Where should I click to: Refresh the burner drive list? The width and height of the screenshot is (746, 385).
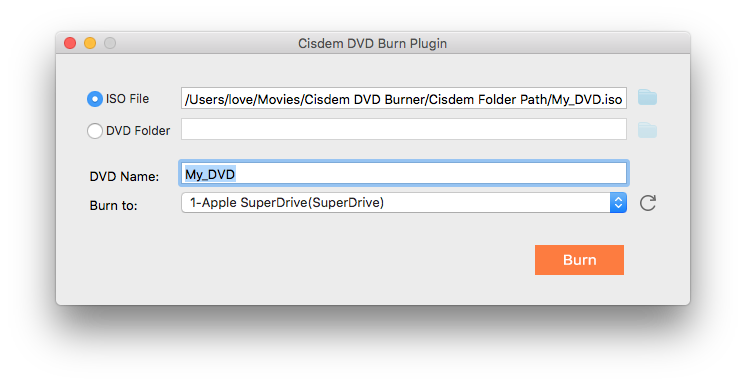tap(648, 203)
